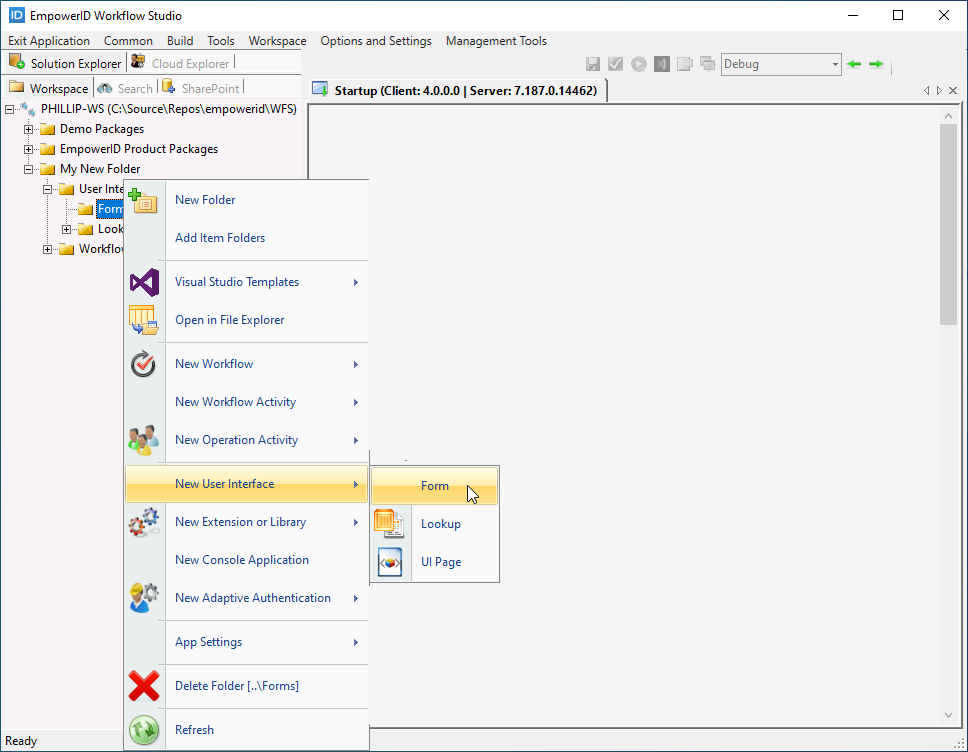Click the New Operation Activity people icon

coord(144,440)
